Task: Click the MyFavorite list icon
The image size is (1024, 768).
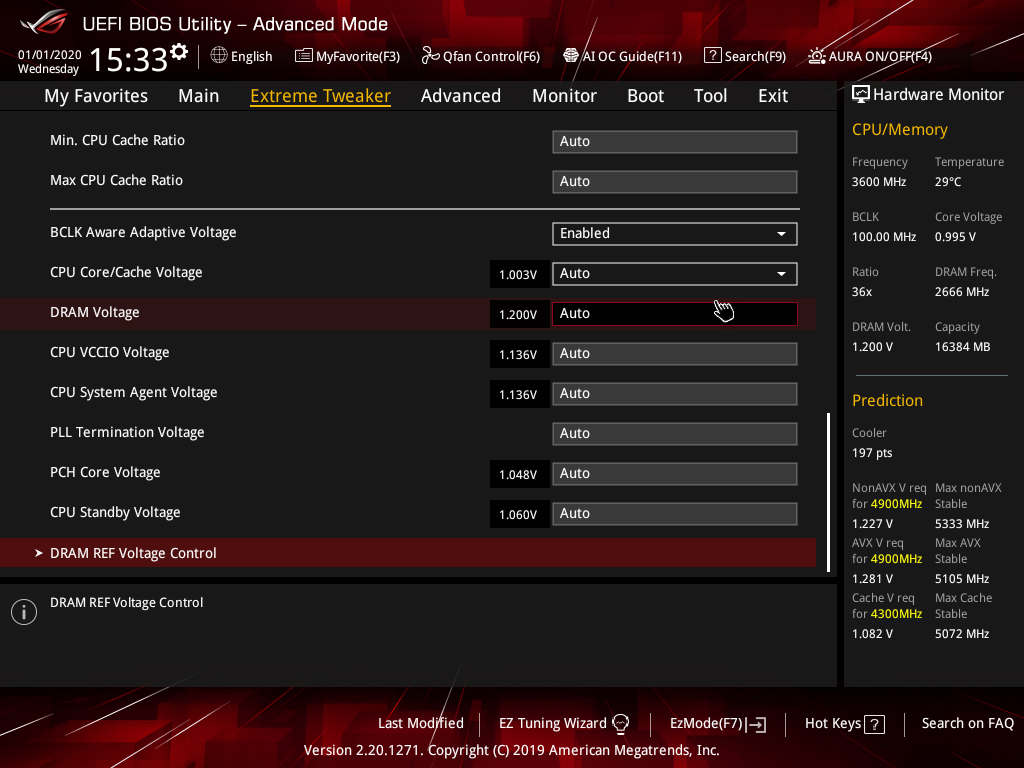Action: coord(303,56)
